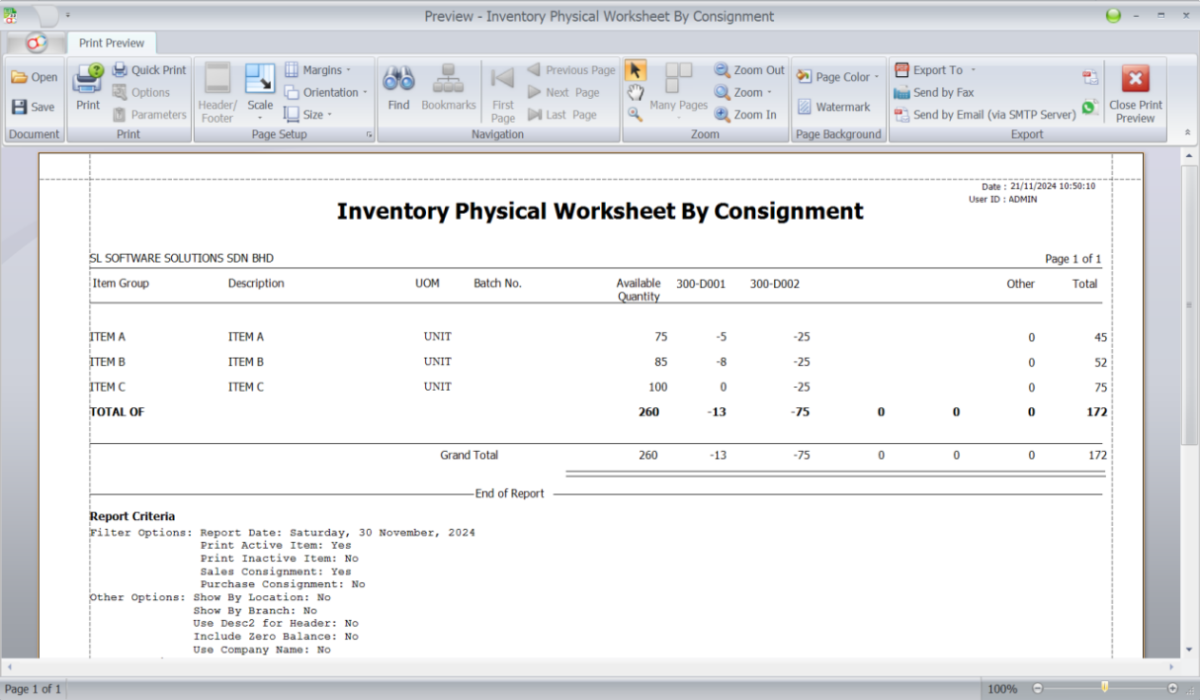Click "Page 1 of 1" in the status bar
This screenshot has width=1200, height=700.
[33, 689]
